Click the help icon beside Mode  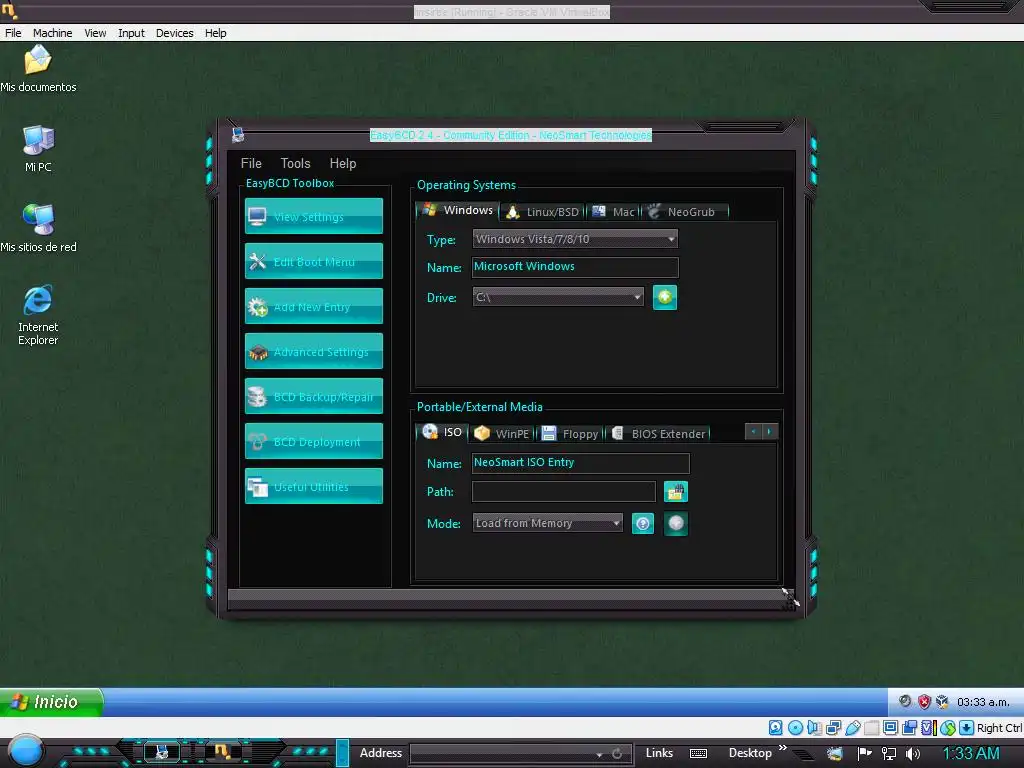(643, 523)
